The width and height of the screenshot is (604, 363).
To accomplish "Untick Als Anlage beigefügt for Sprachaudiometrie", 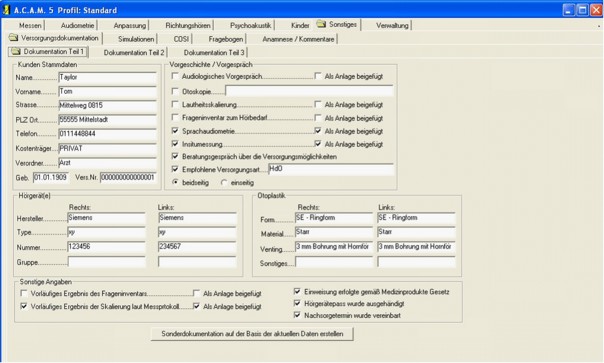I will [x=318, y=131].
